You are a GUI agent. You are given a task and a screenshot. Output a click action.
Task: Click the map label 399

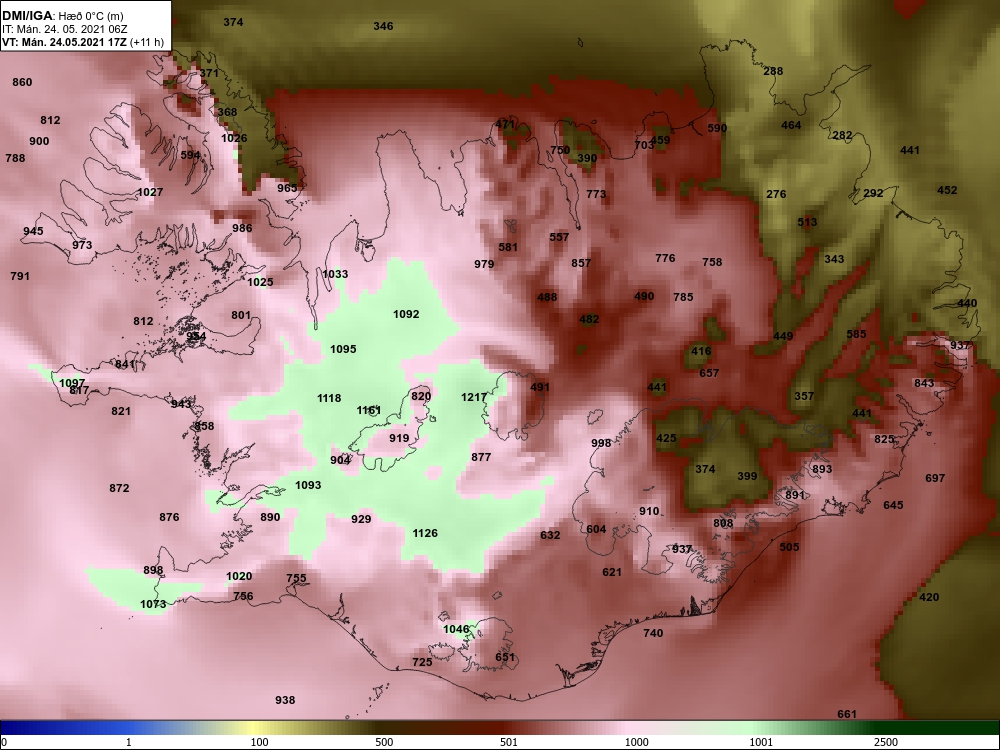747,476
